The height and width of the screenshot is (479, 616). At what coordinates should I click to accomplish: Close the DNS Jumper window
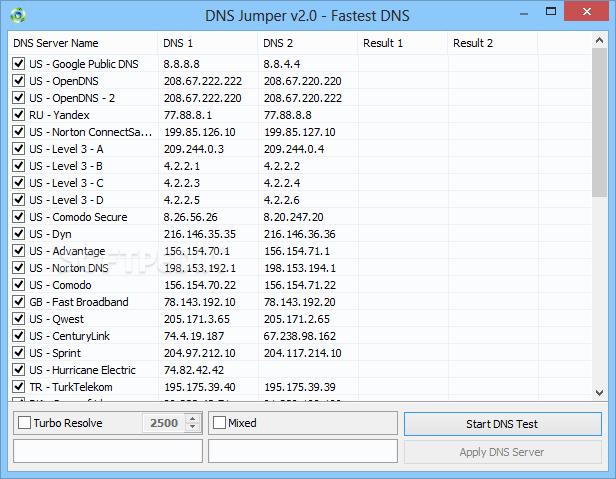[587, 11]
